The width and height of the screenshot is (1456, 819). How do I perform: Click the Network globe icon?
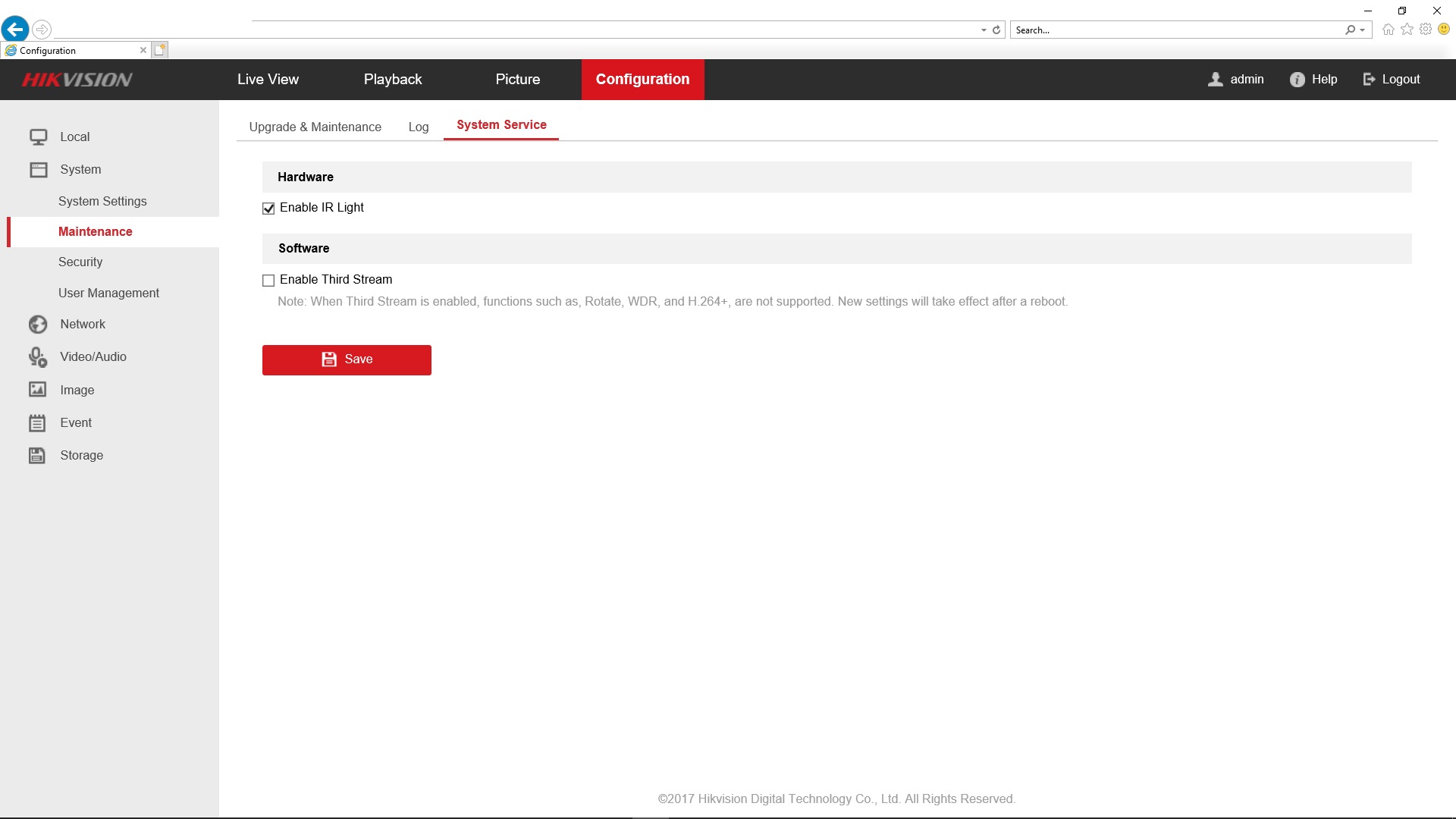(x=38, y=325)
